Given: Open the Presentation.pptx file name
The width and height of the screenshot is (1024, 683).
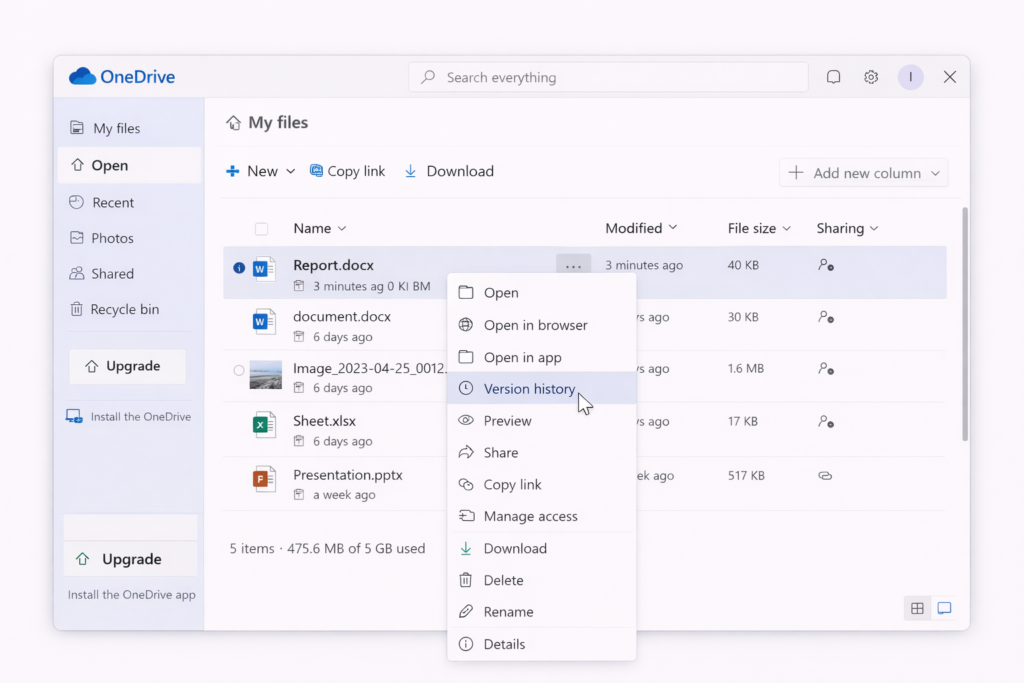Looking at the screenshot, I should click(x=348, y=475).
